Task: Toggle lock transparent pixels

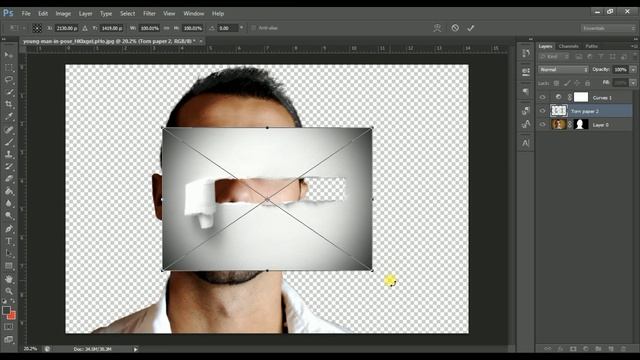Action: (x=556, y=83)
